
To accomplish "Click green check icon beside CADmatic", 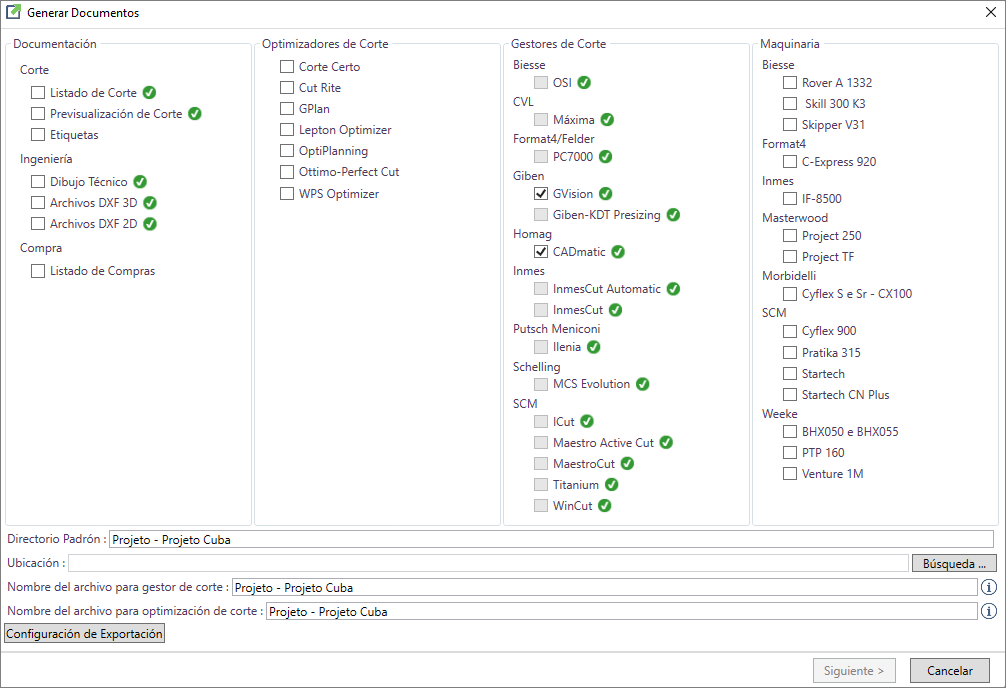I will point(618,252).
